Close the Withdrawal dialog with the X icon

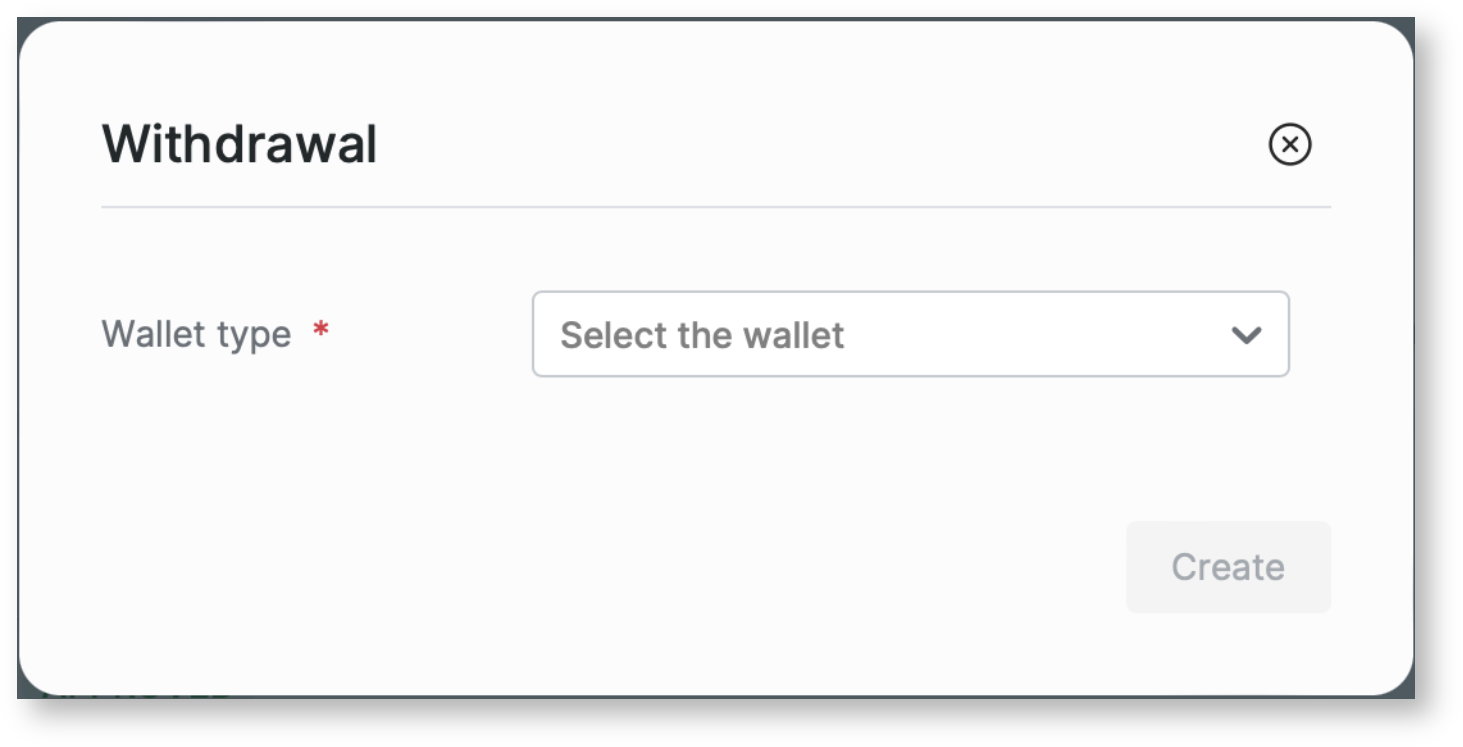coord(1289,145)
